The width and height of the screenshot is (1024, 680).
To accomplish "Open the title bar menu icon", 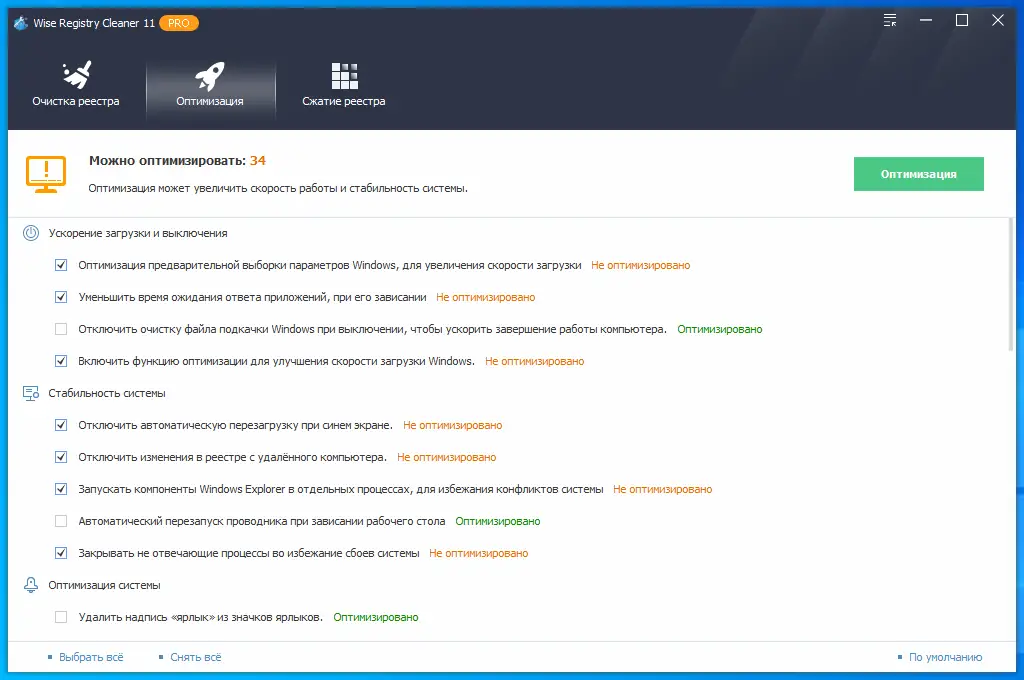I will [890, 20].
